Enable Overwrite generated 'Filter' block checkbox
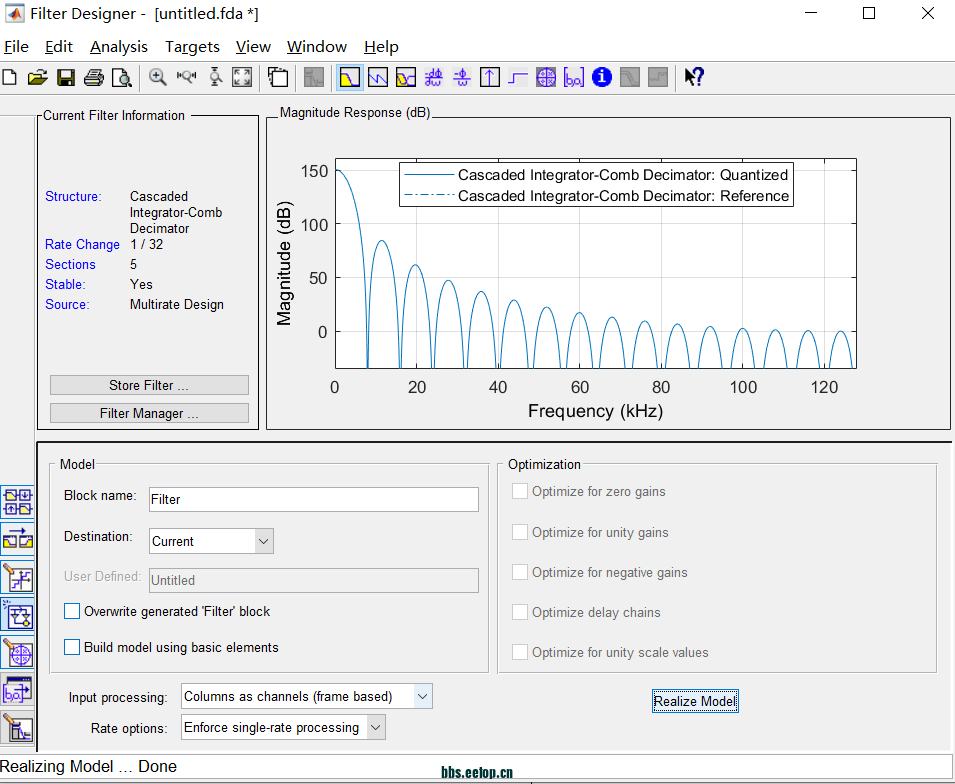 72,611
